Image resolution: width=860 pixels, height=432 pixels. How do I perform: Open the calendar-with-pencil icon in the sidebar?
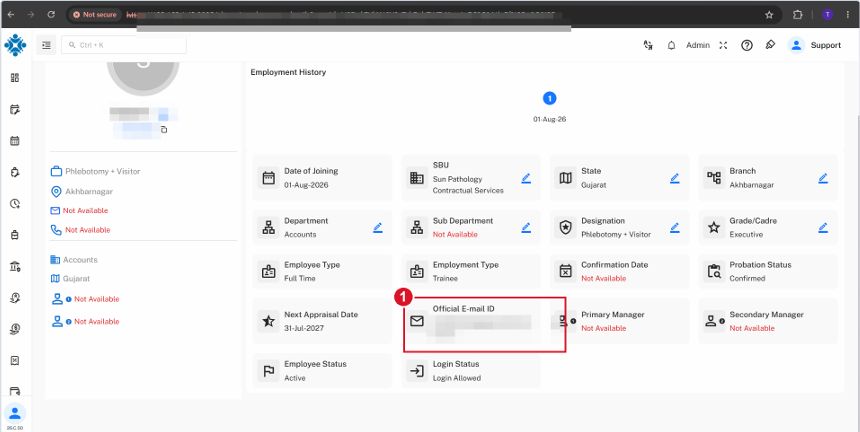point(15,110)
